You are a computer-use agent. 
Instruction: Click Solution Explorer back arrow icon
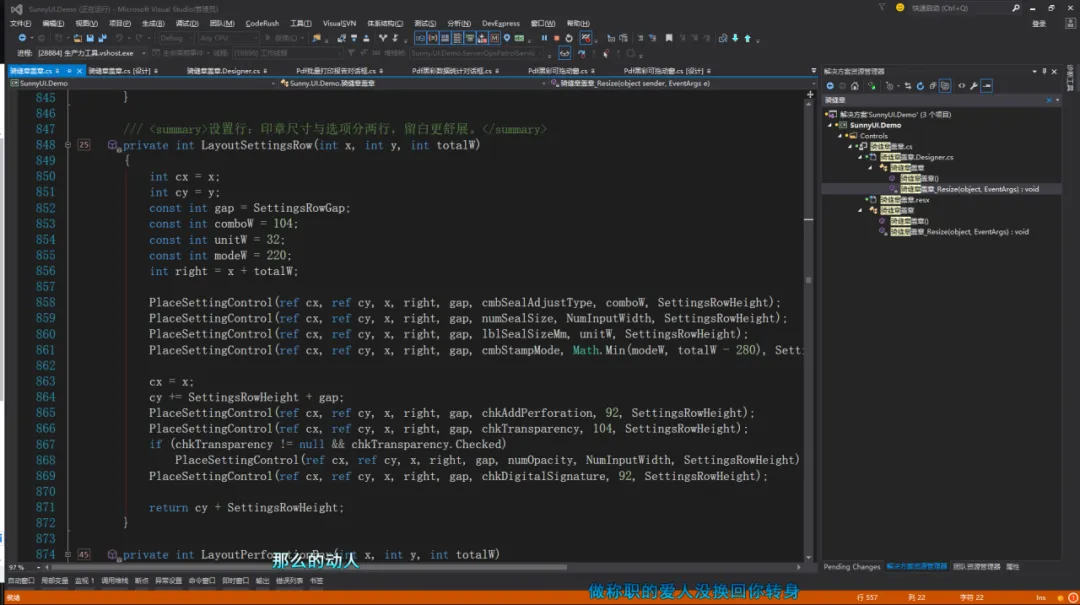click(x=830, y=86)
